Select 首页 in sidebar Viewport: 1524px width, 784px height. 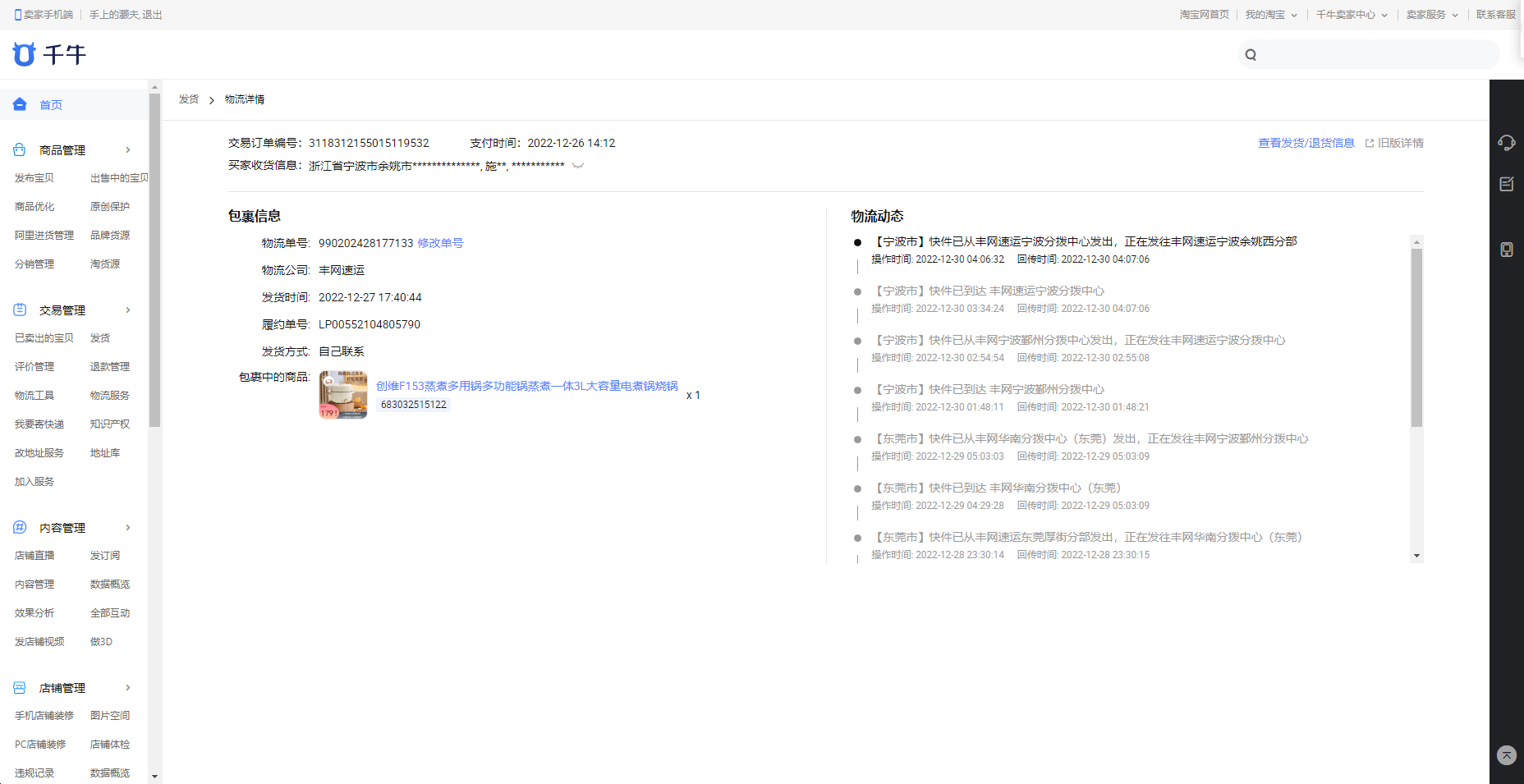click(x=51, y=104)
